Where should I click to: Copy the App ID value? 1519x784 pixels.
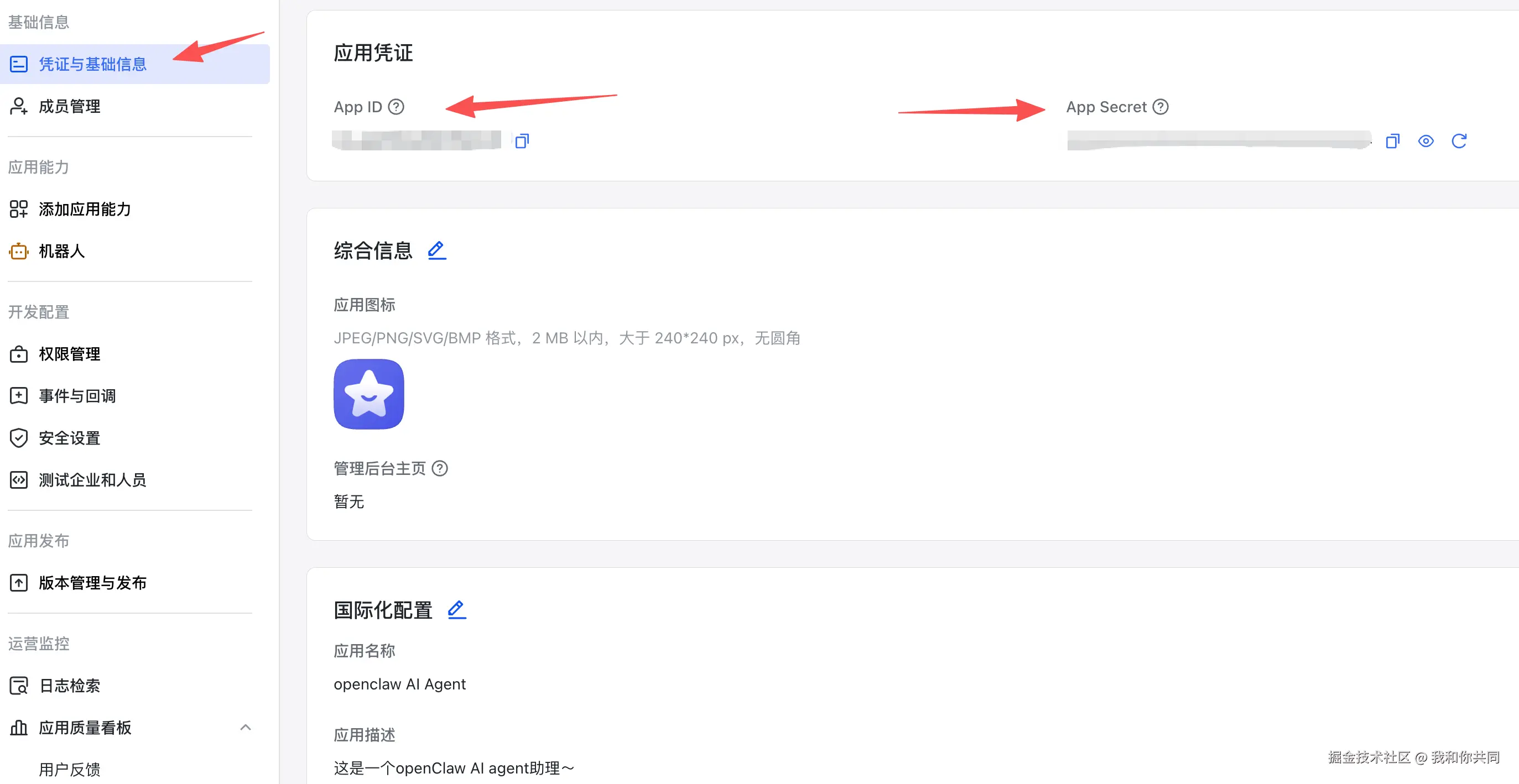[522, 141]
